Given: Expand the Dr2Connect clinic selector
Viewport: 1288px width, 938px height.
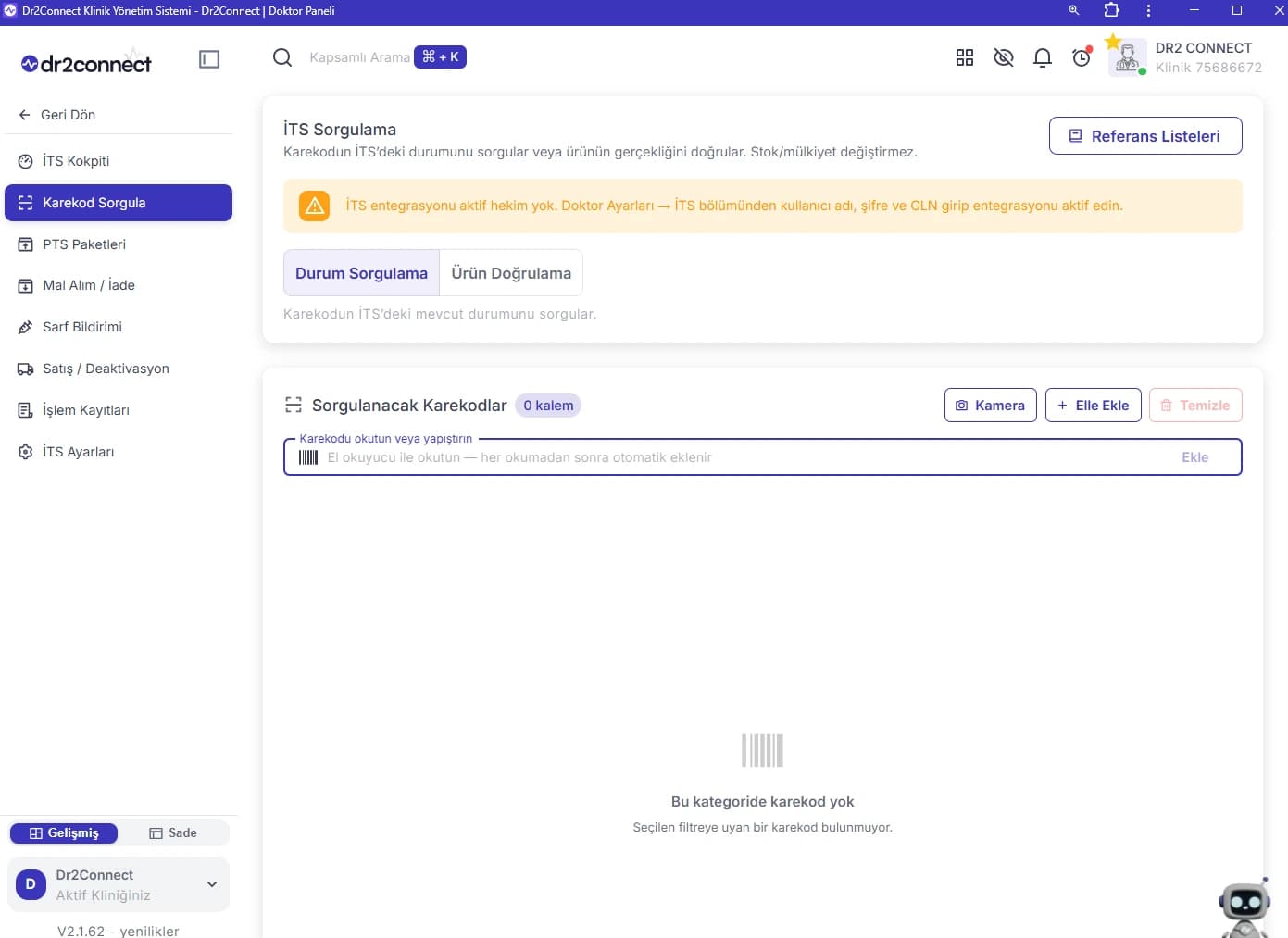Looking at the screenshot, I should (x=119, y=885).
